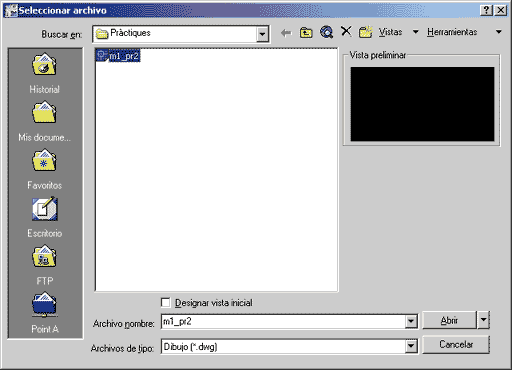
Task: Go to Mis documentos in sidebar
Action: click(x=44, y=121)
